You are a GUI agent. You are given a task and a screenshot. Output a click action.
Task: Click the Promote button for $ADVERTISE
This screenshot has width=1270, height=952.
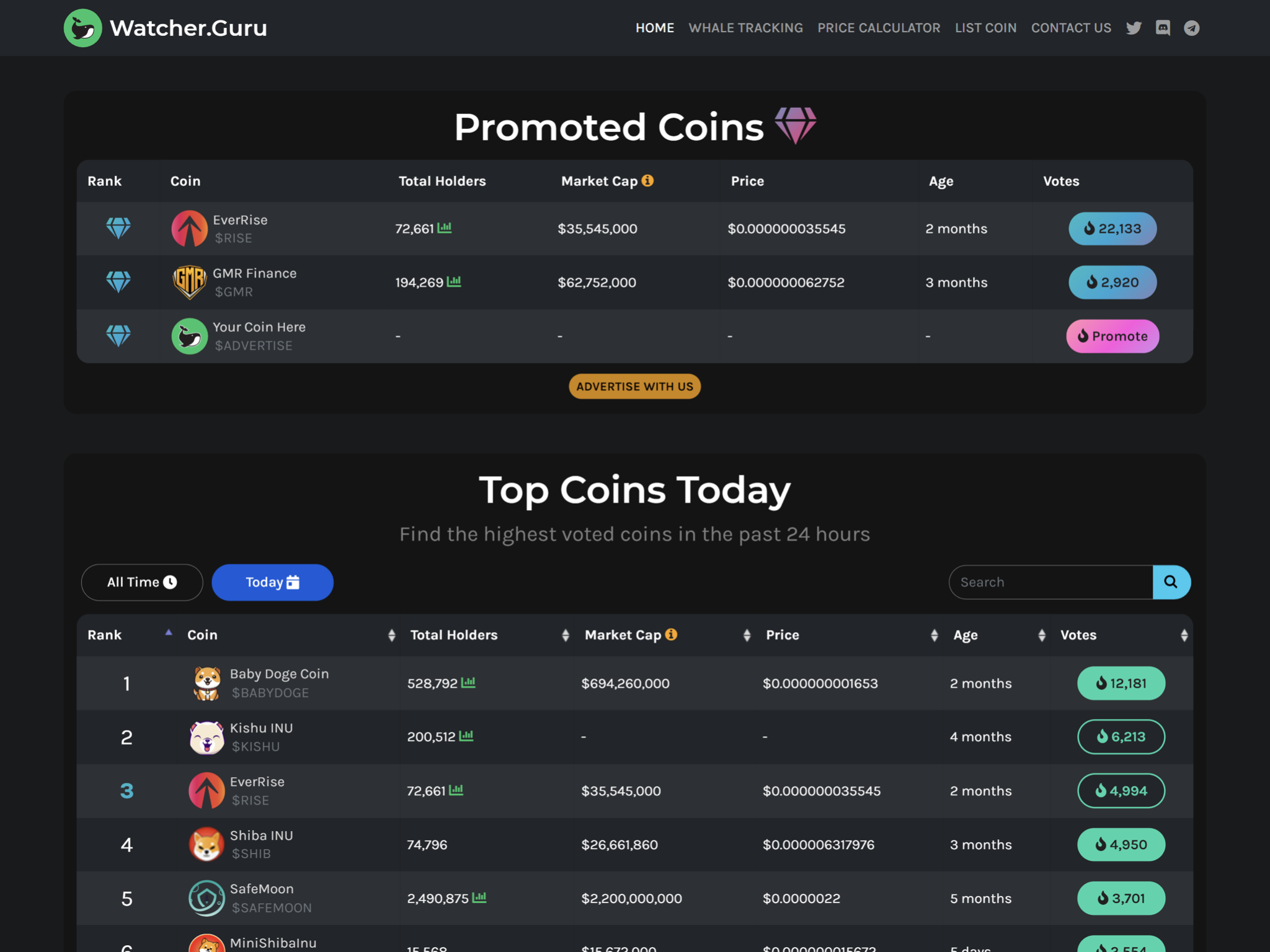tap(1113, 336)
